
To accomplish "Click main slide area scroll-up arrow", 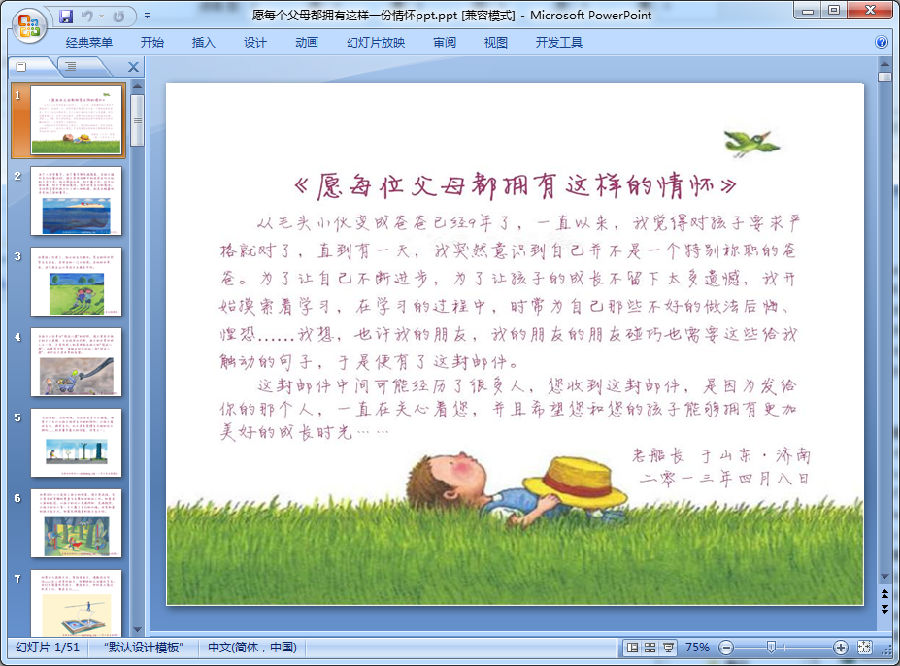I will tap(885, 64).
